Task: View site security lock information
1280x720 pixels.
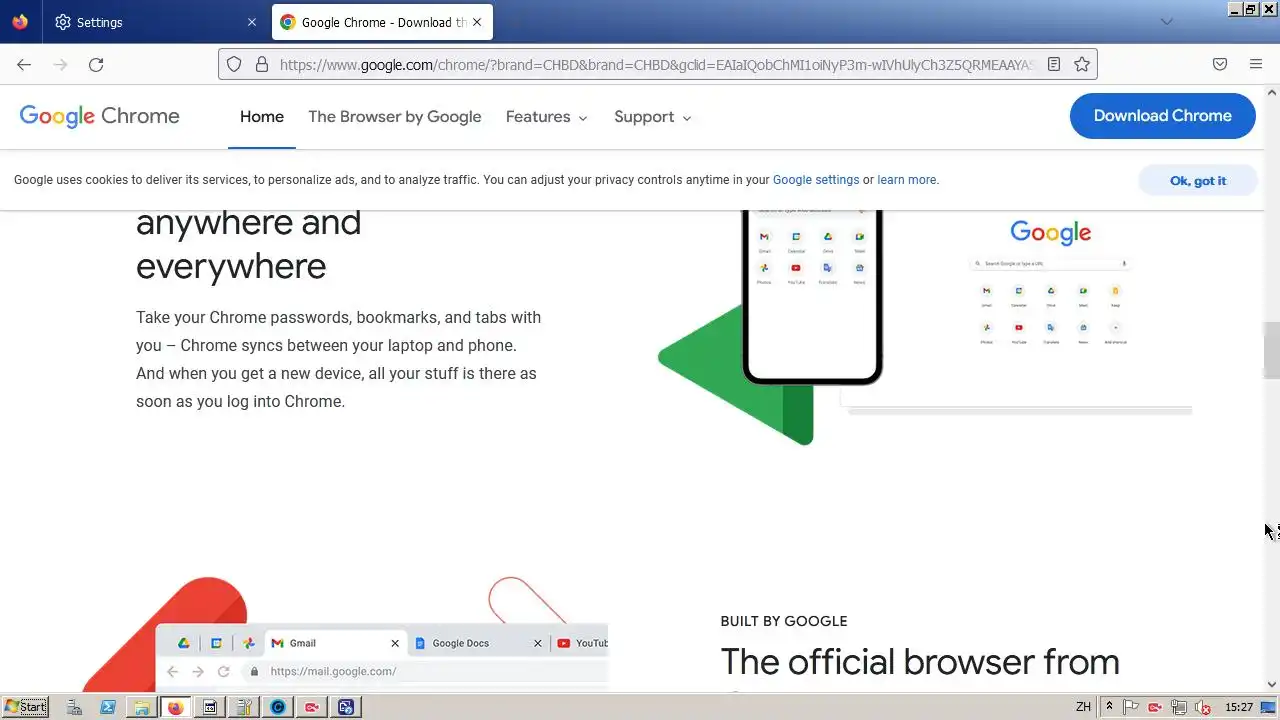Action: (262, 64)
